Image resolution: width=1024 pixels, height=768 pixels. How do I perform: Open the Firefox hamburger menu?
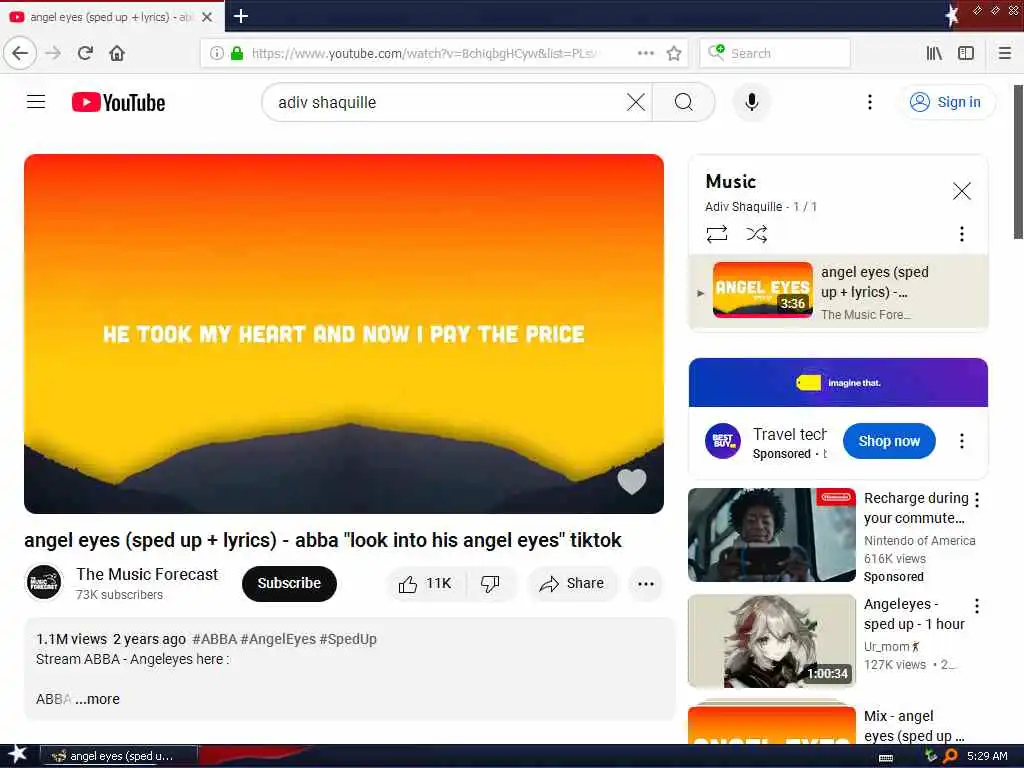pyautogui.click(x=1004, y=53)
